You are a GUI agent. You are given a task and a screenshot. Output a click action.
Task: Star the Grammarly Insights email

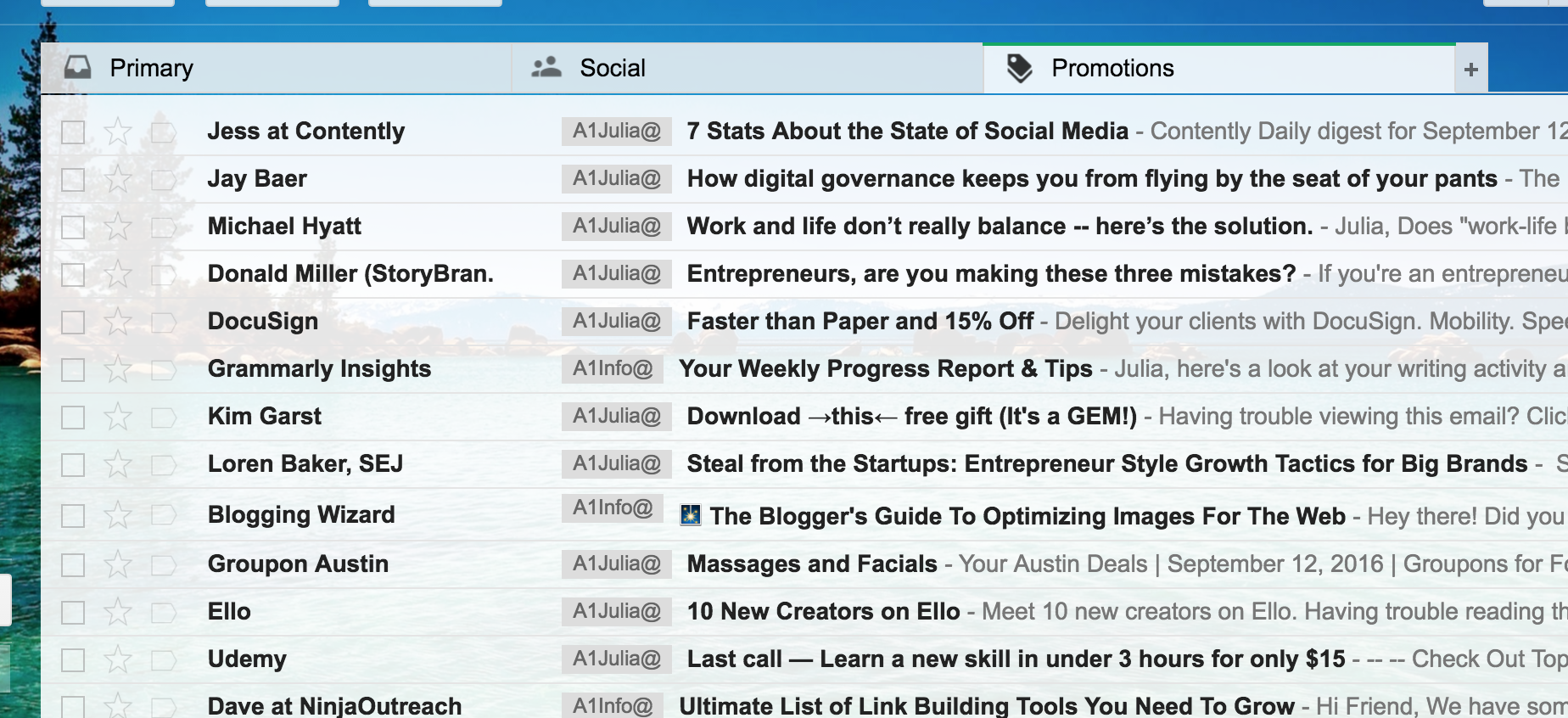tap(118, 369)
